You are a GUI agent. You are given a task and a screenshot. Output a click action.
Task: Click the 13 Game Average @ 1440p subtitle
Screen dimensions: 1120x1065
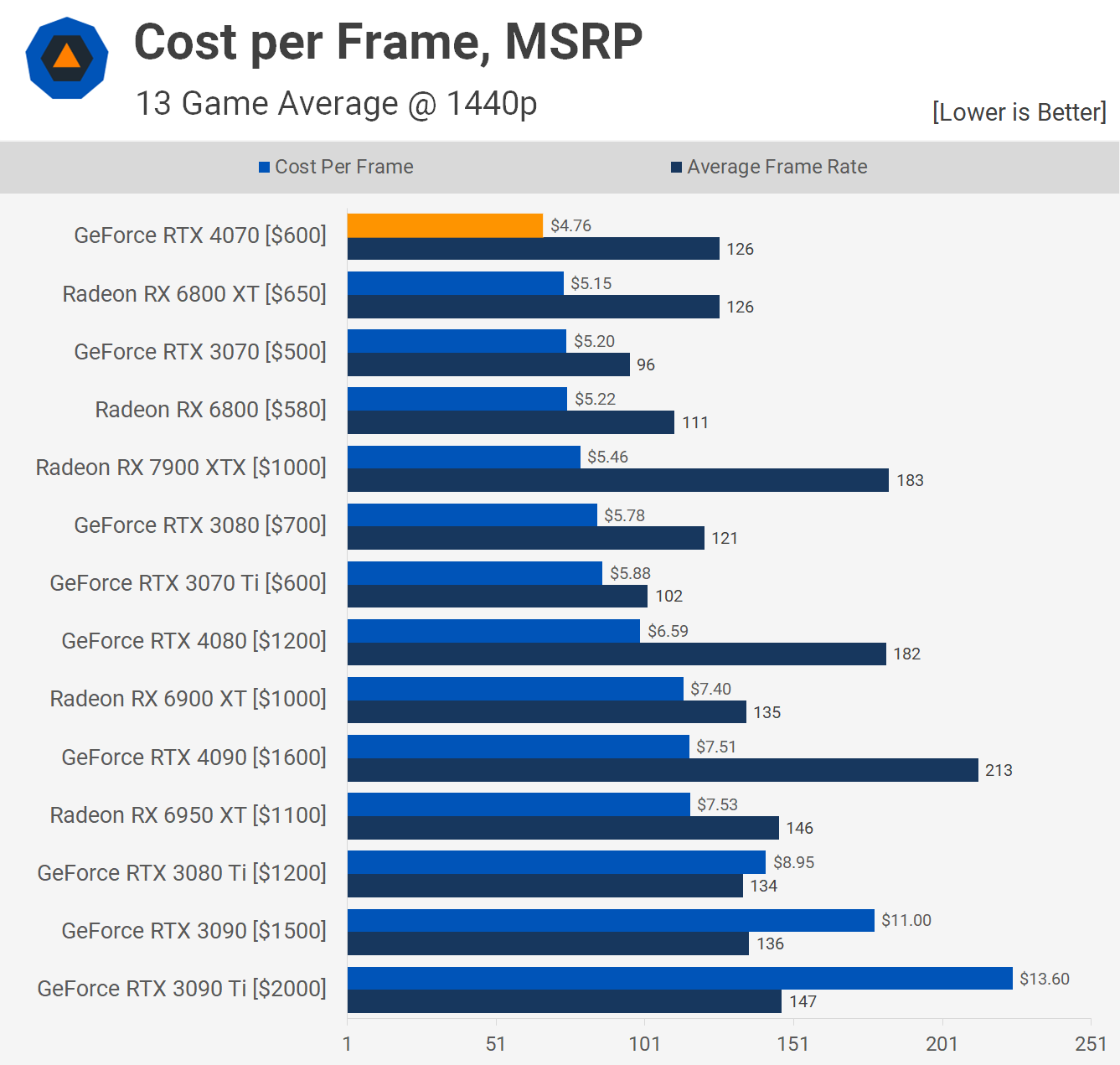click(x=336, y=104)
